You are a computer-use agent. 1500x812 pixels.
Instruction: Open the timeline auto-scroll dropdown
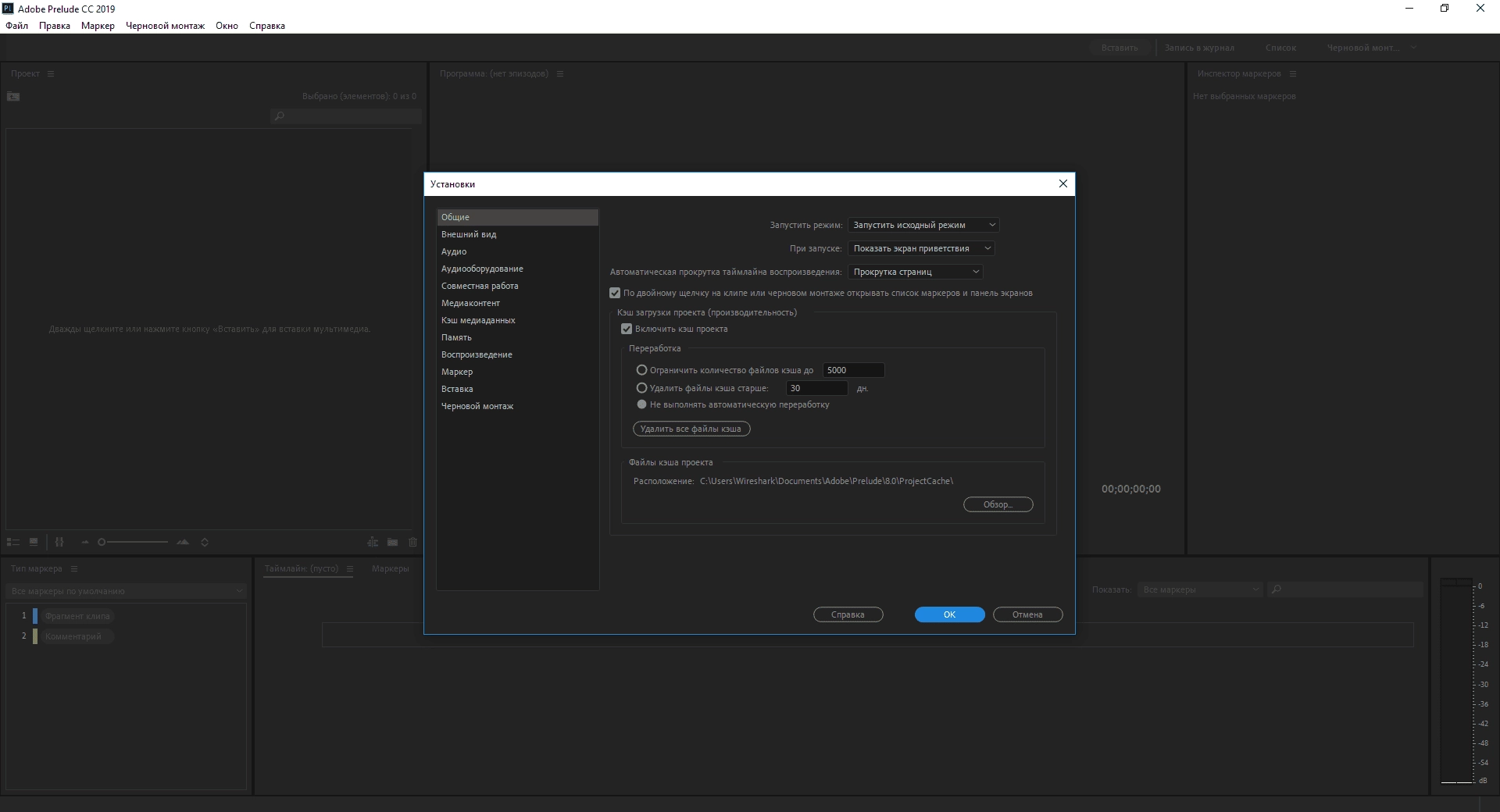click(915, 272)
